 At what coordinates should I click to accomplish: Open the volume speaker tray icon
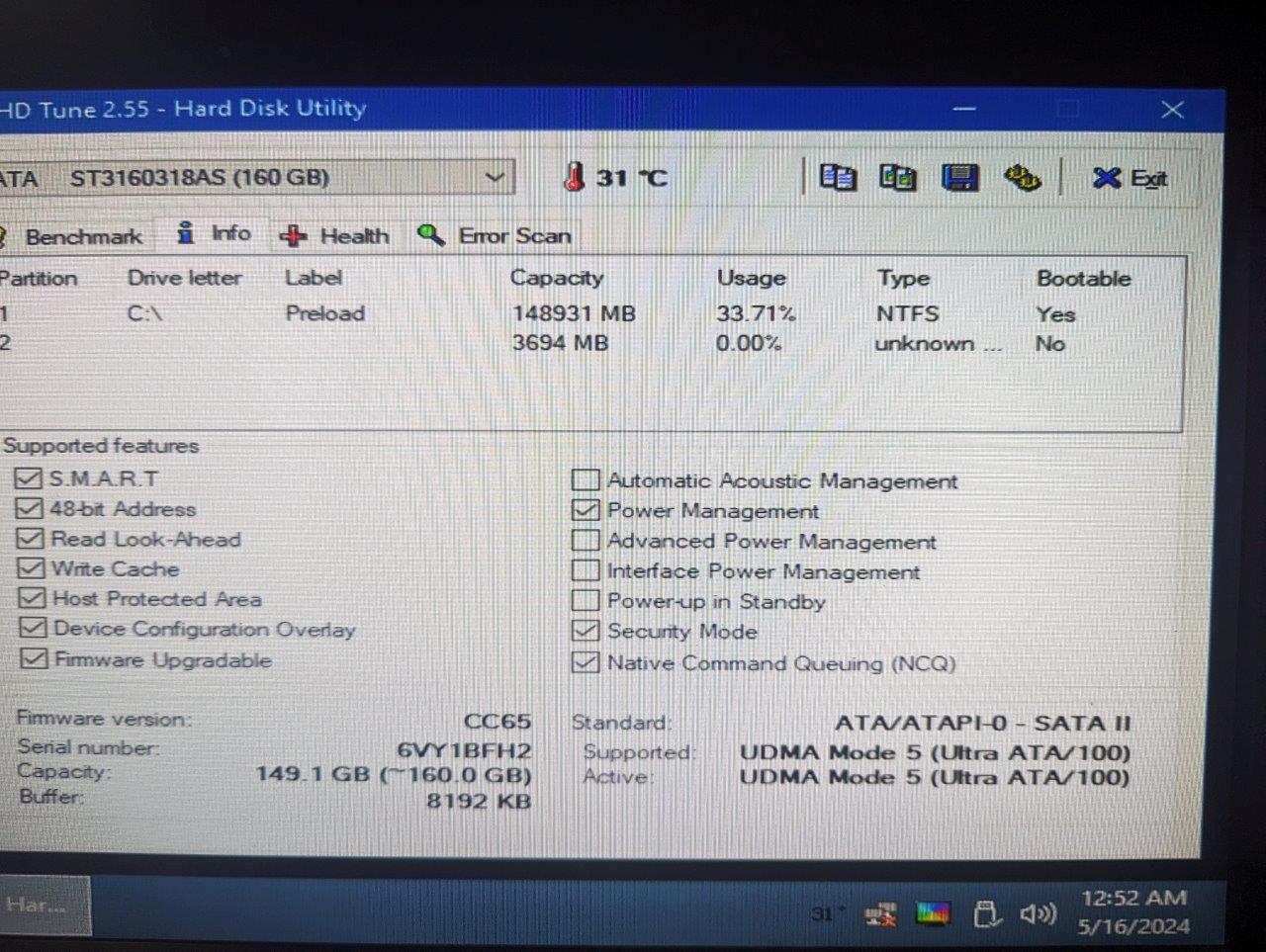(1038, 912)
